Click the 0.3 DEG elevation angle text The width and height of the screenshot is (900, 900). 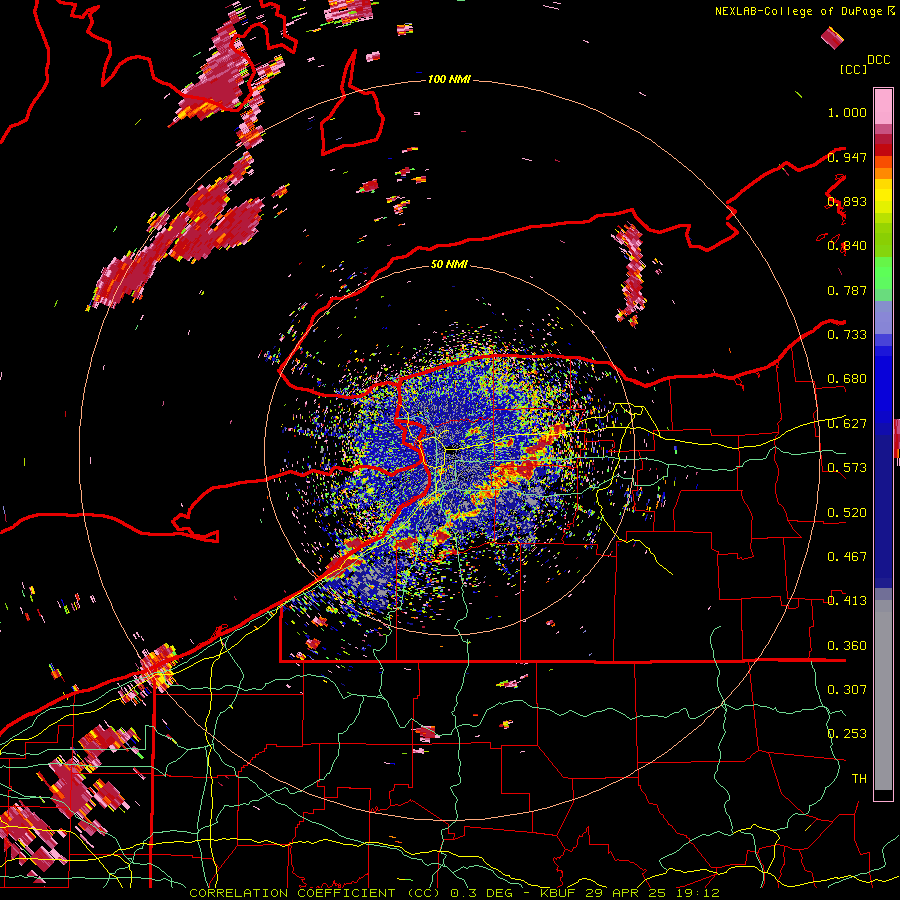point(481,893)
